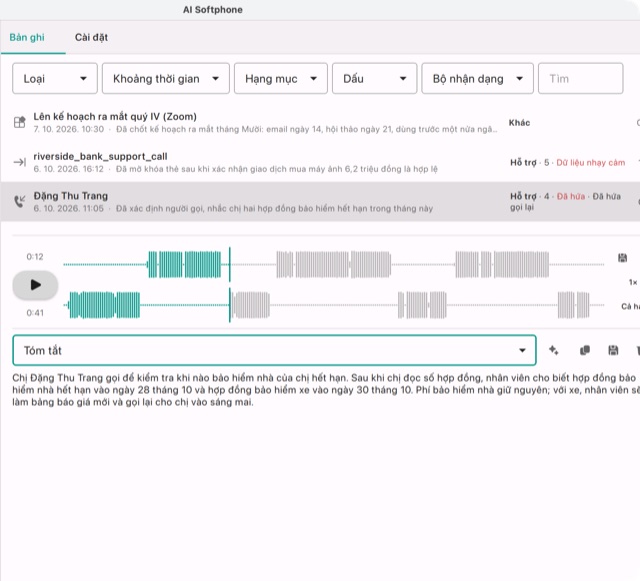640x581 pixels.
Task: Click the green playhead marker on waveform
Action: tap(230, 285)
